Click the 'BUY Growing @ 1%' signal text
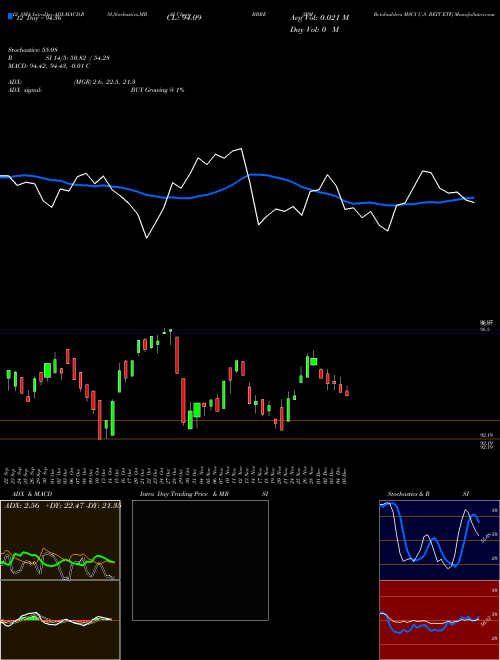Screen dimensions: 500x660 [x=157, y=90]
